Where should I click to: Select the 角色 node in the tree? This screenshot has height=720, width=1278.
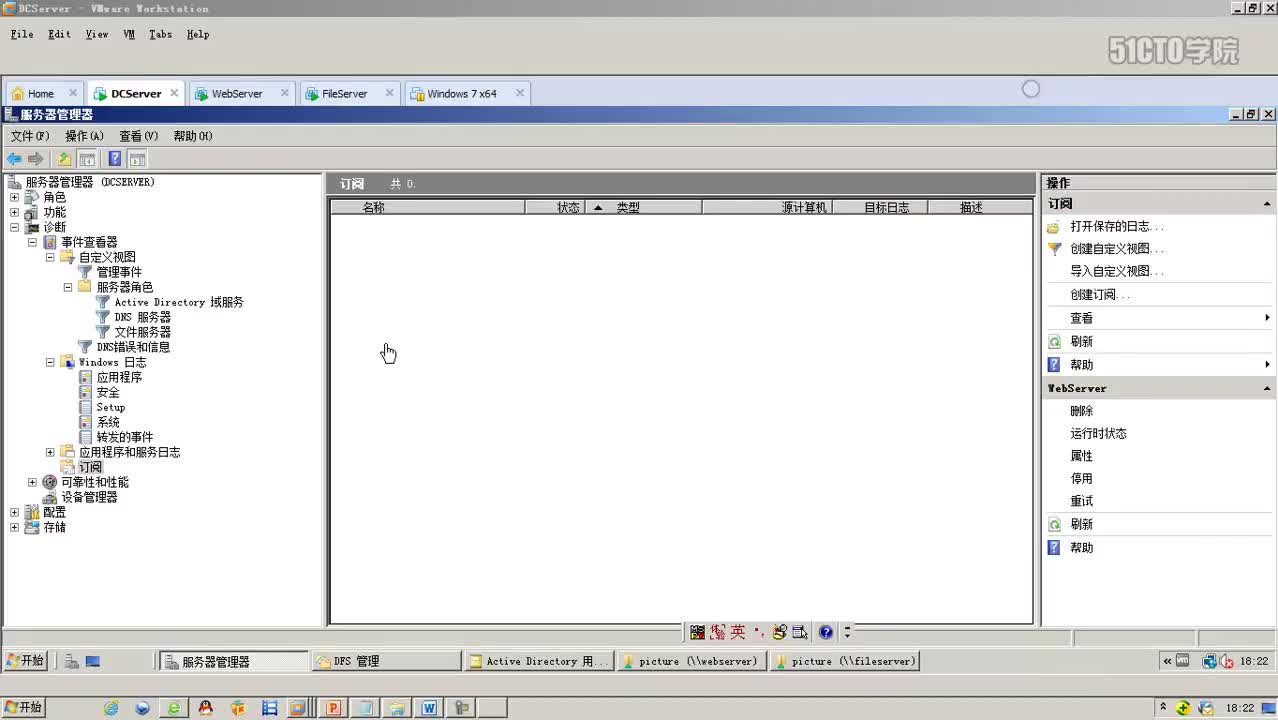coord(54,197)
